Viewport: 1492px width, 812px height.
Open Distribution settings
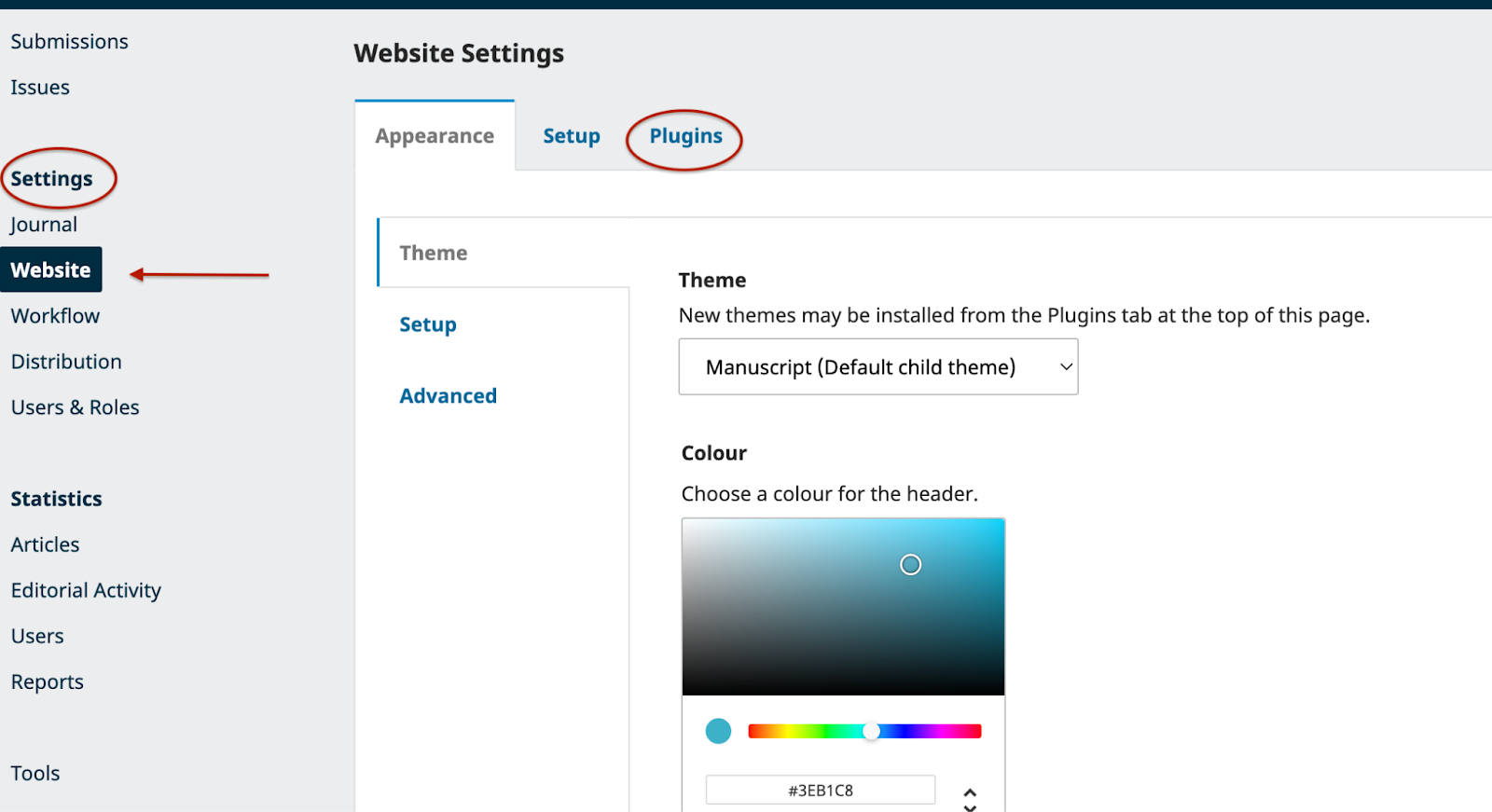click(66, 362)
